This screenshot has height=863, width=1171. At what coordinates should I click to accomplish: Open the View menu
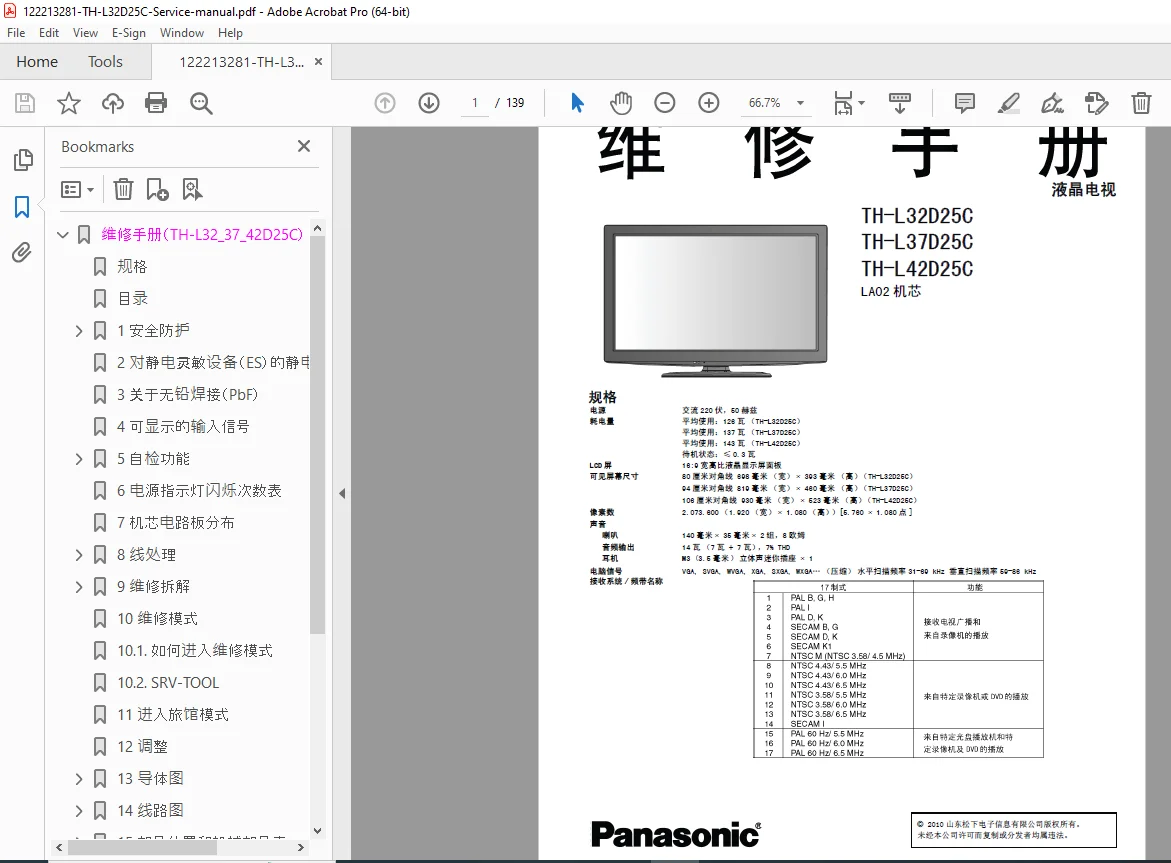(x=85, y=33)
